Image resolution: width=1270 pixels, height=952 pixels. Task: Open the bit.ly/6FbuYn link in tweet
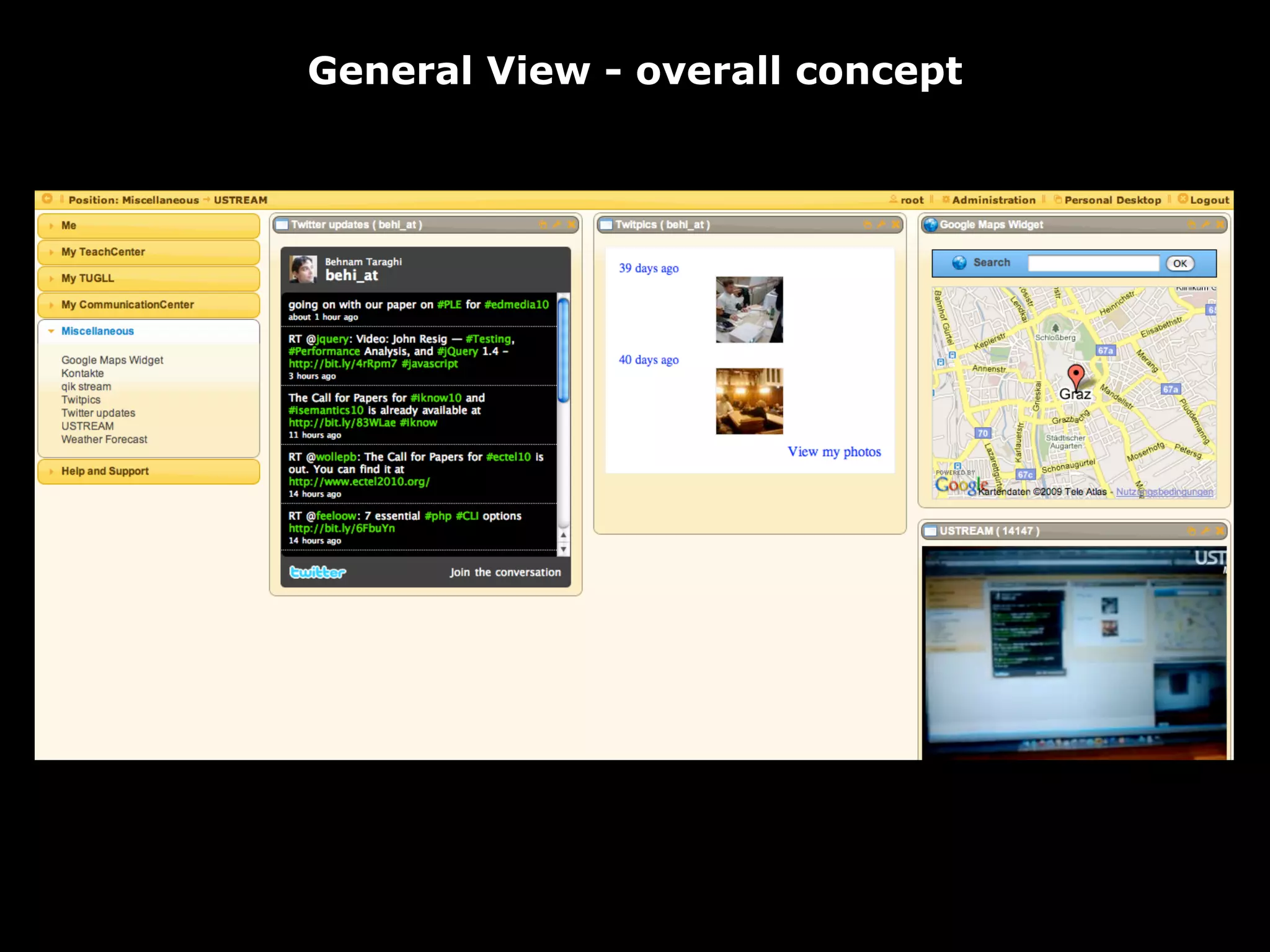pyautogui.click(x=341, y=529)
